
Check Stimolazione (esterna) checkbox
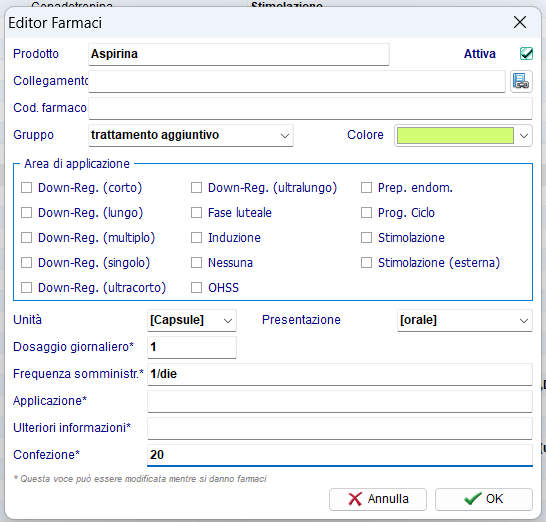tap(366, 263)
